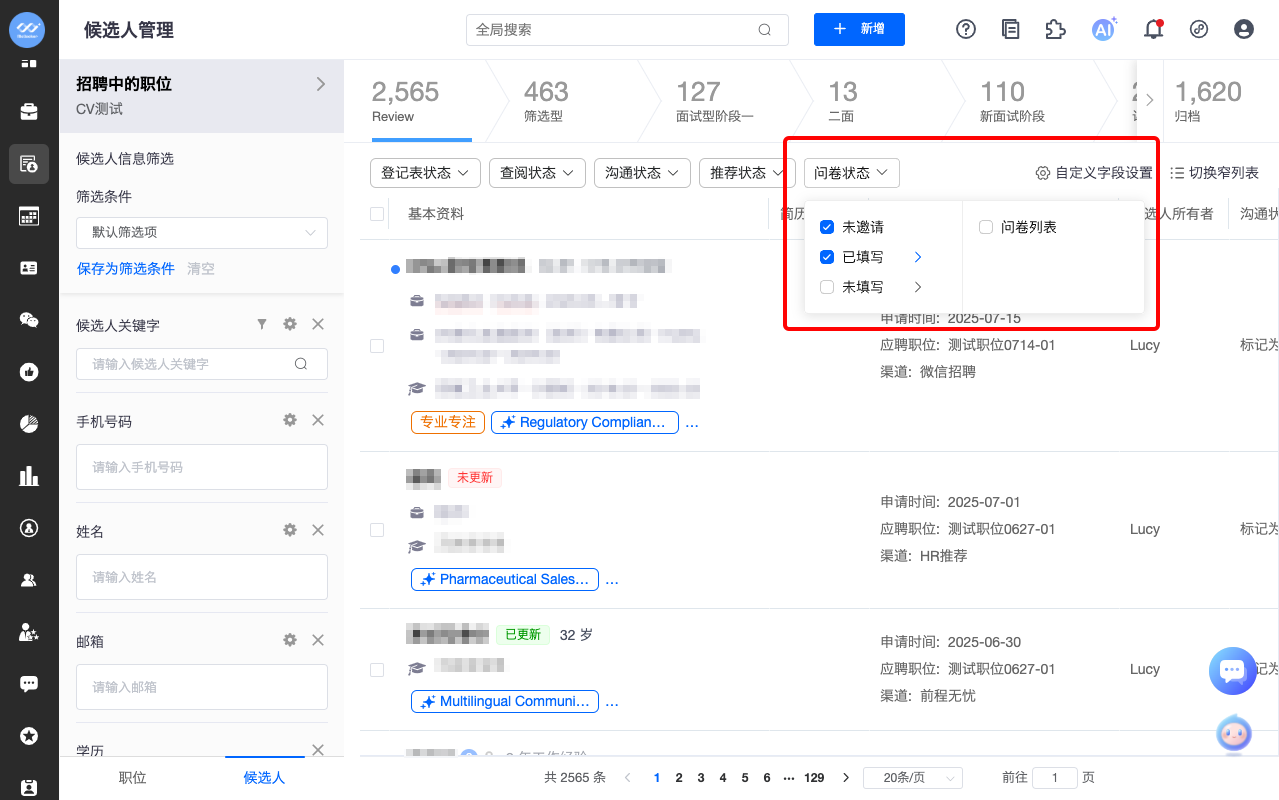Switch to the 新面试阶段 stage tab

point(1012,100)
